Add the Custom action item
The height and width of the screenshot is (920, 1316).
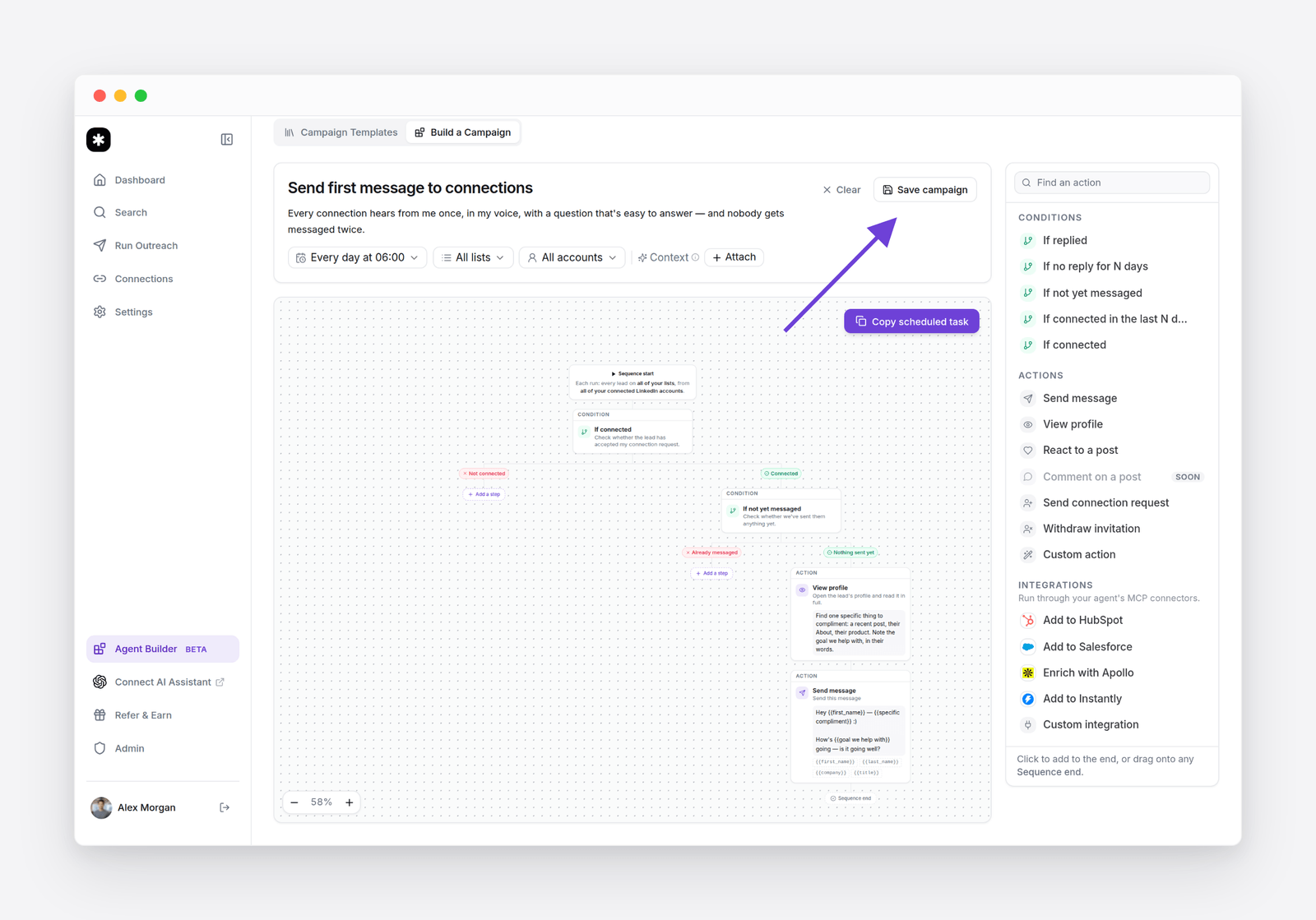pos(1112,555)
